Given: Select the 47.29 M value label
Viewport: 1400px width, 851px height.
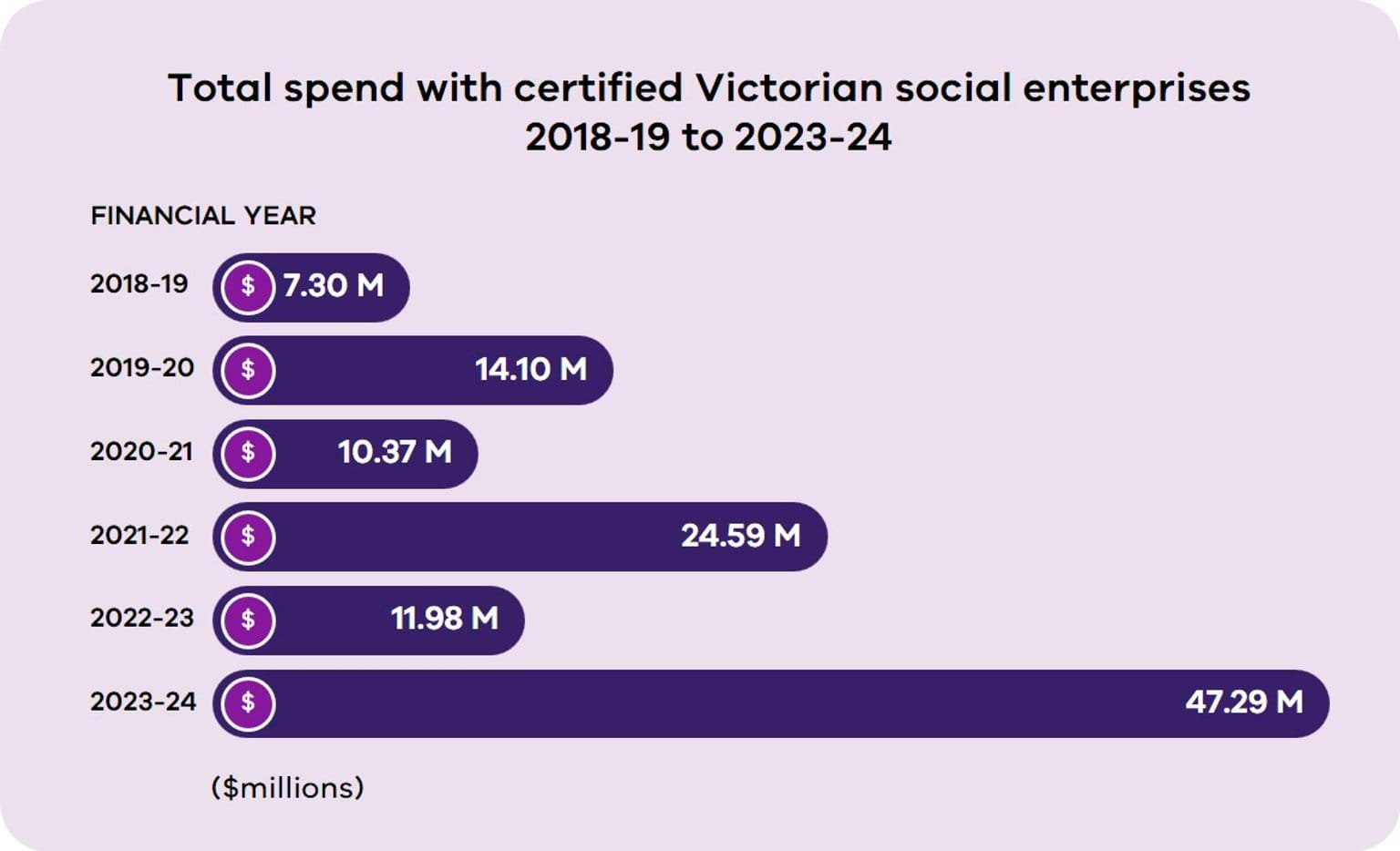Looking at the screenshot, I should pyautogui.click(x=1244, y=702).
